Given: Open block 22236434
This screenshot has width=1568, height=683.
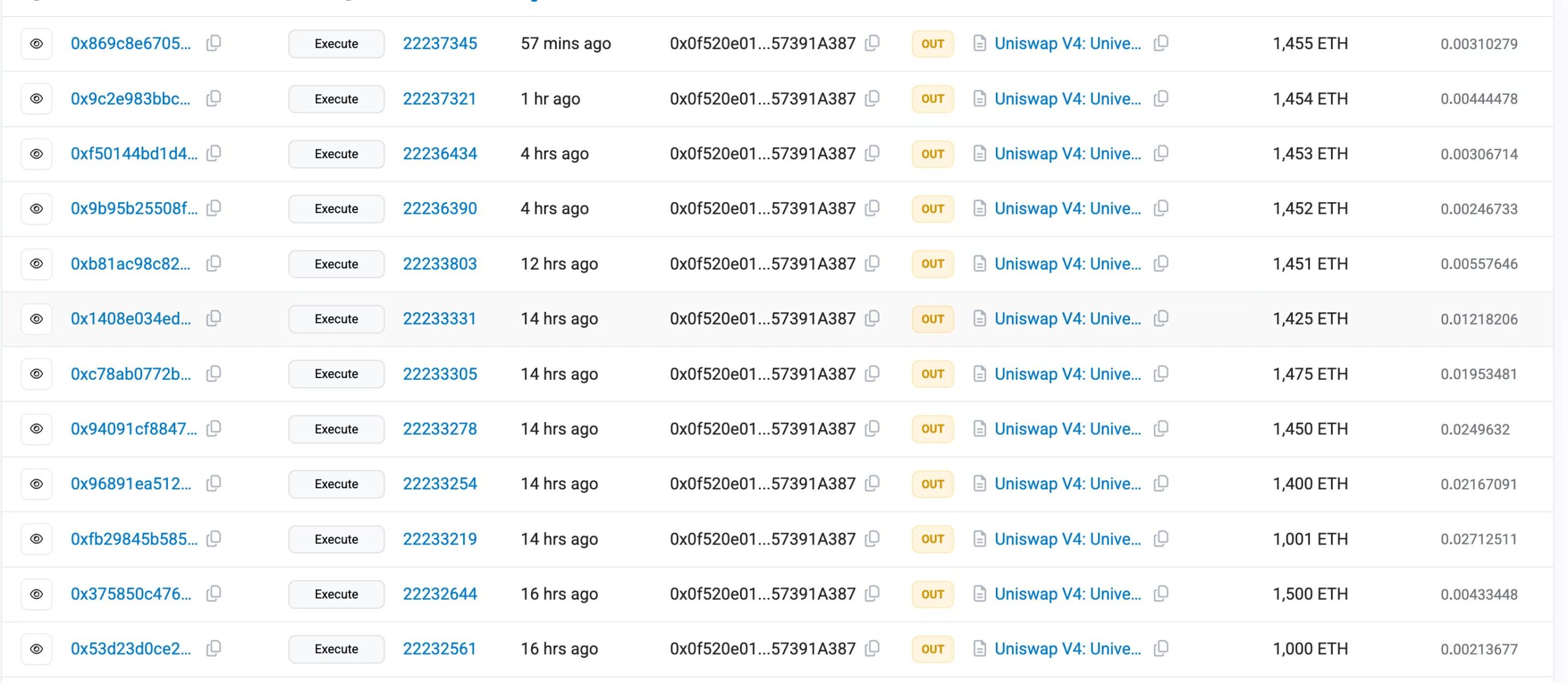Looking at the screenshot, I should (x=440, y=153).
